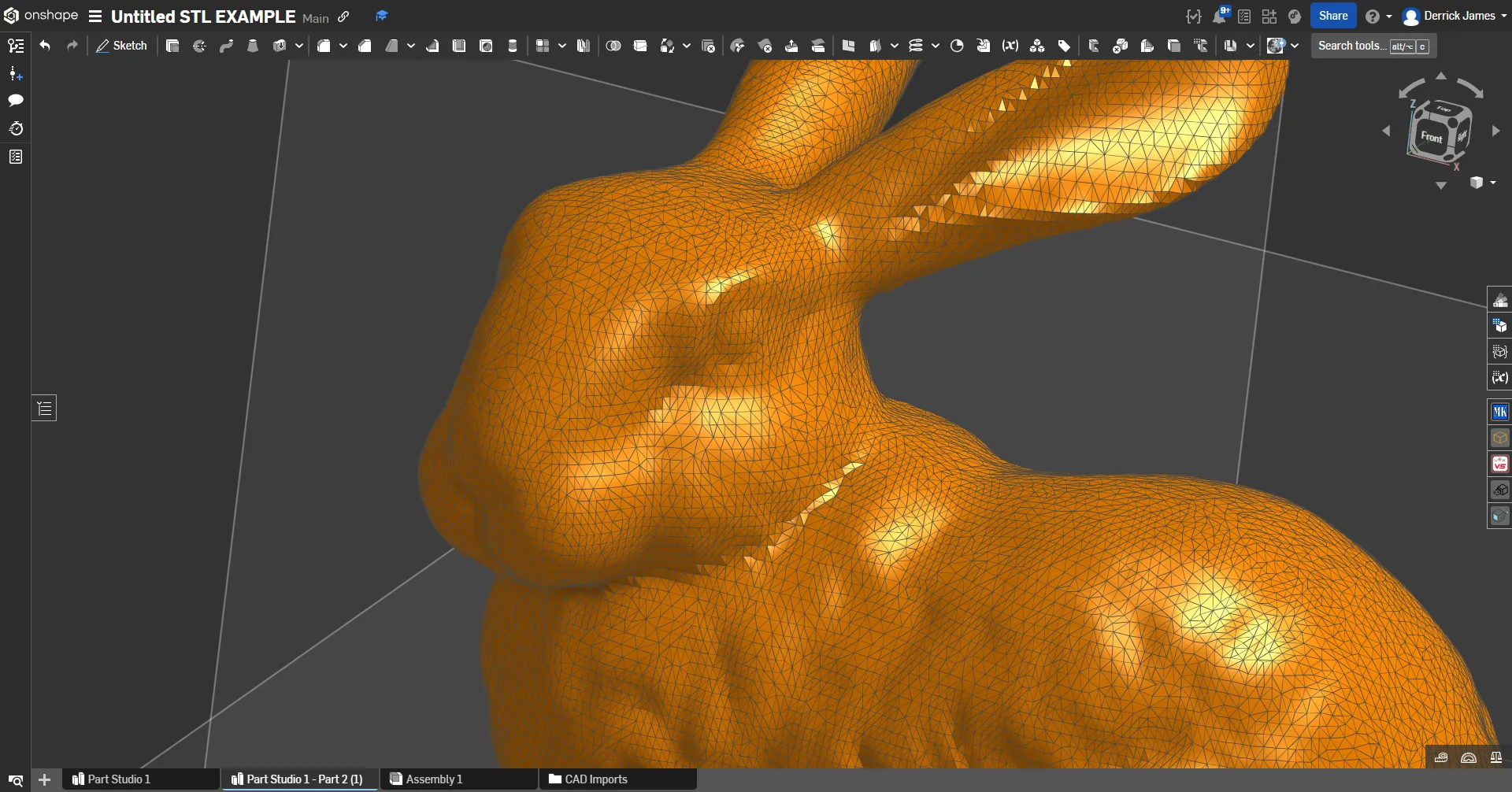
Task: Open the help menu
Action: [1378, 16]
